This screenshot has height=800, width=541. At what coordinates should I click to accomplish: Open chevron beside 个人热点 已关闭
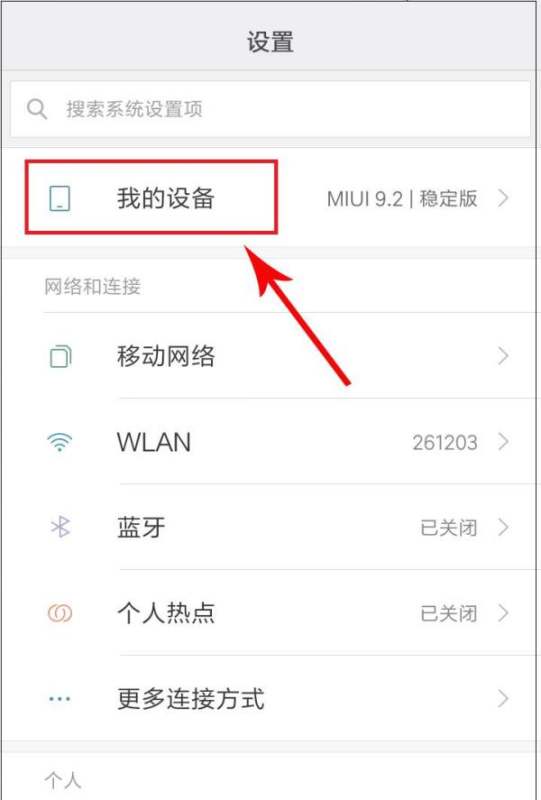[x=503, y=613]
